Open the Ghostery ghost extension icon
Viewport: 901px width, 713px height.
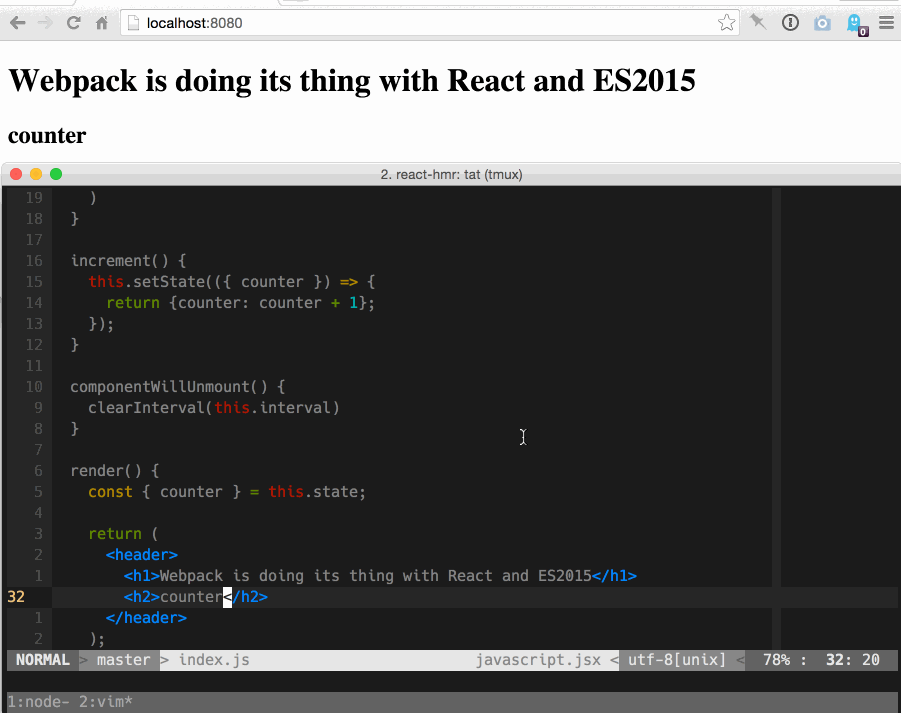pyautogui.click(x=856, y=24)
